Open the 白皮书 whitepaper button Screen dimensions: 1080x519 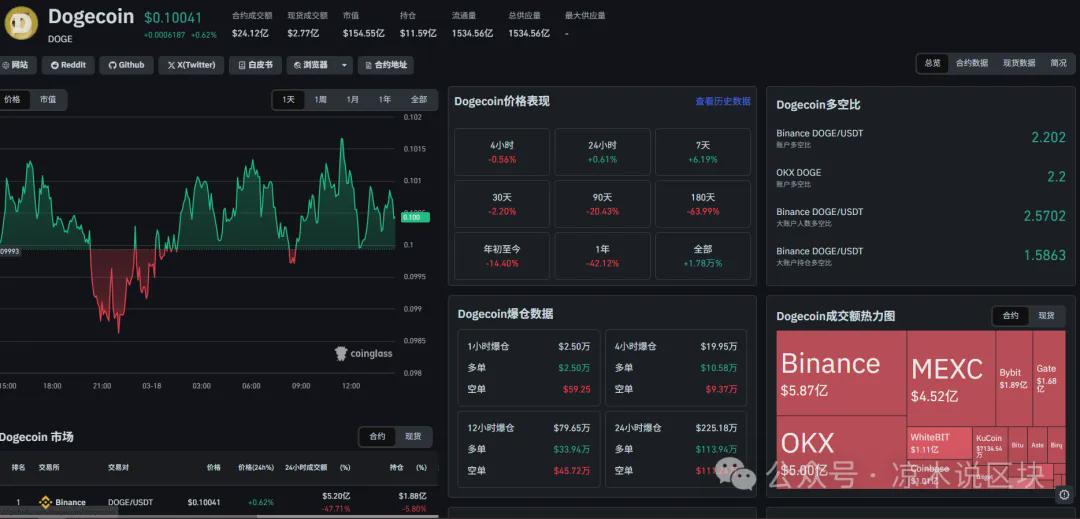[256, 65]
